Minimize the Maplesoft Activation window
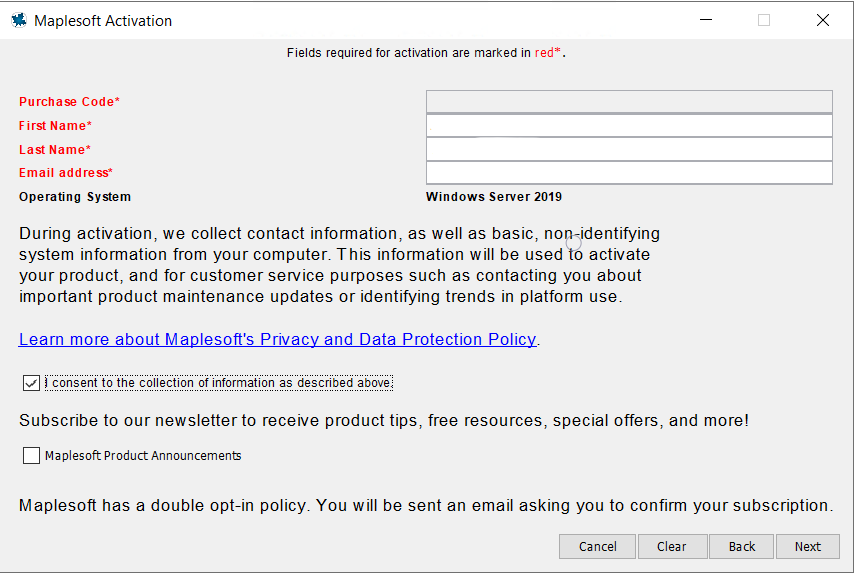Image resolution: width=858 pixels, height=576 pixels. click(x=706, y=20)
